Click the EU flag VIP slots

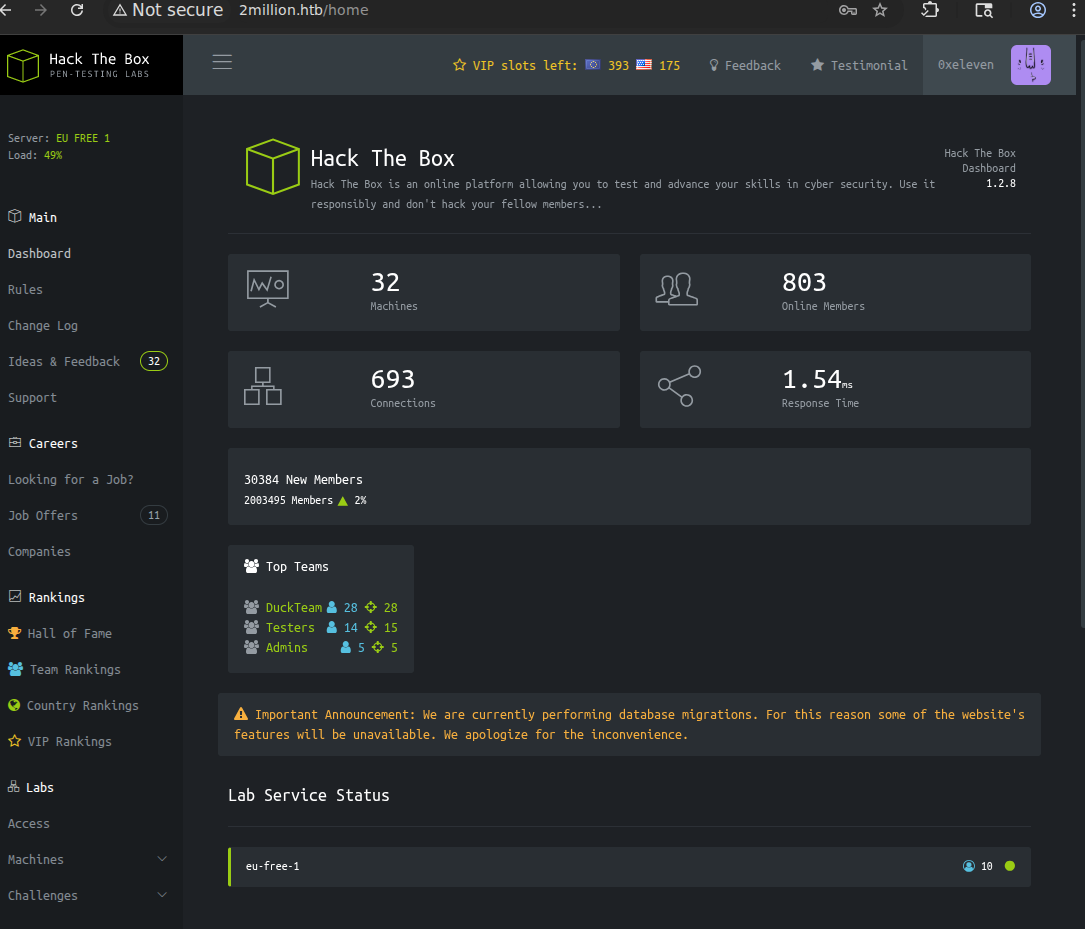tap(592, 64)
